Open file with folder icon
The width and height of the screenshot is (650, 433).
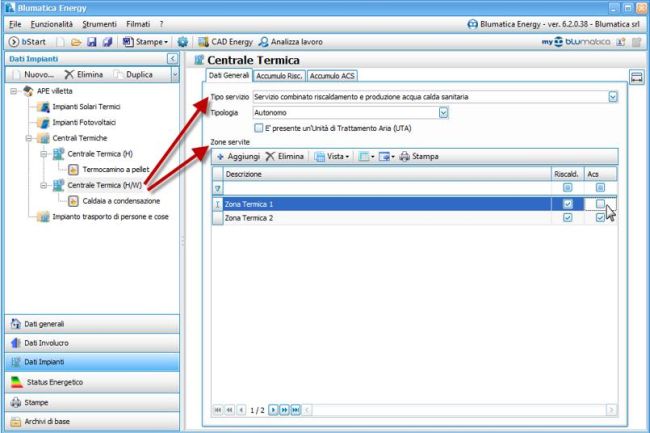[x=76, y=42]
